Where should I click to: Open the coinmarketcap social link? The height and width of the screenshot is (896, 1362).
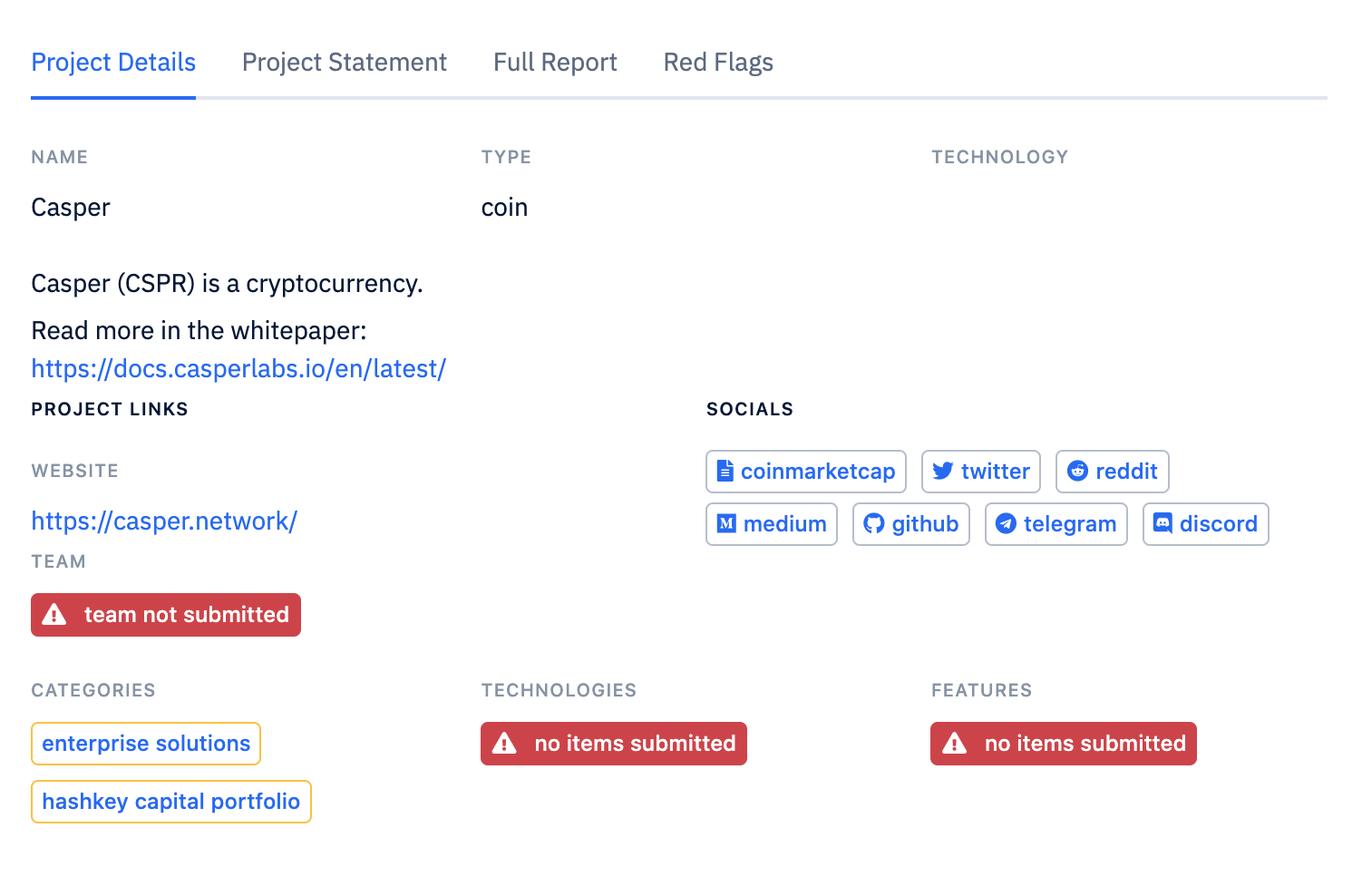806,472
